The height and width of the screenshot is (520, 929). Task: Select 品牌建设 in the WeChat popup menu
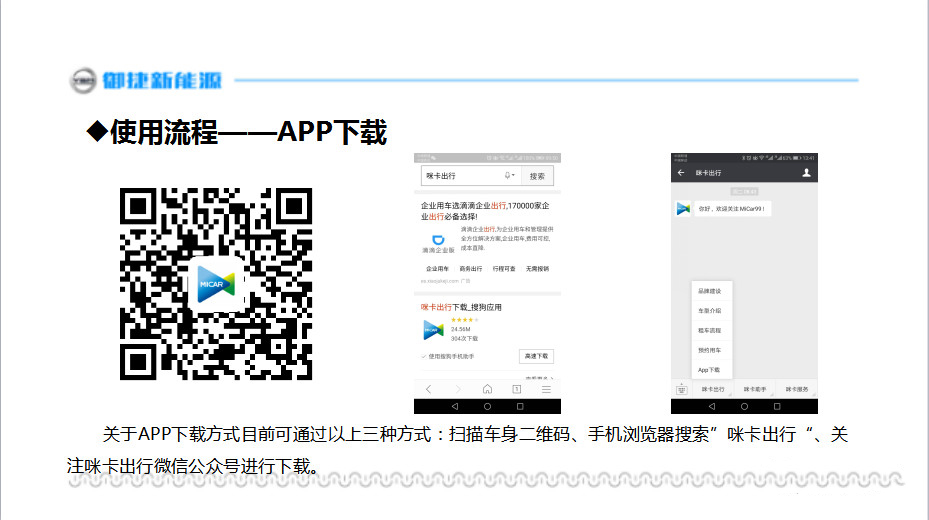(712, 291)
